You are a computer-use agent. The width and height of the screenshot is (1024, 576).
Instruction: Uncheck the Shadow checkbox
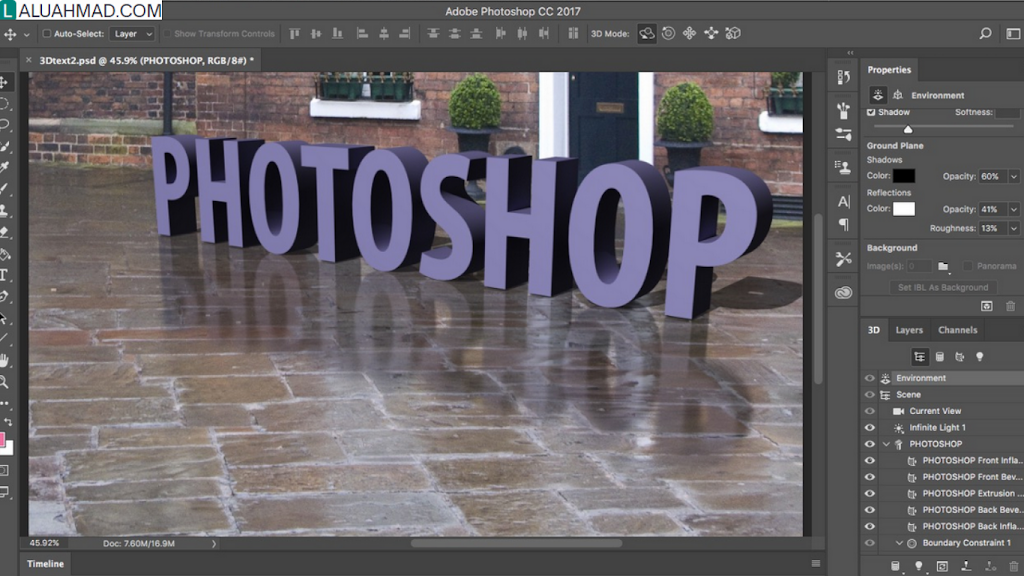pos(871,112)
